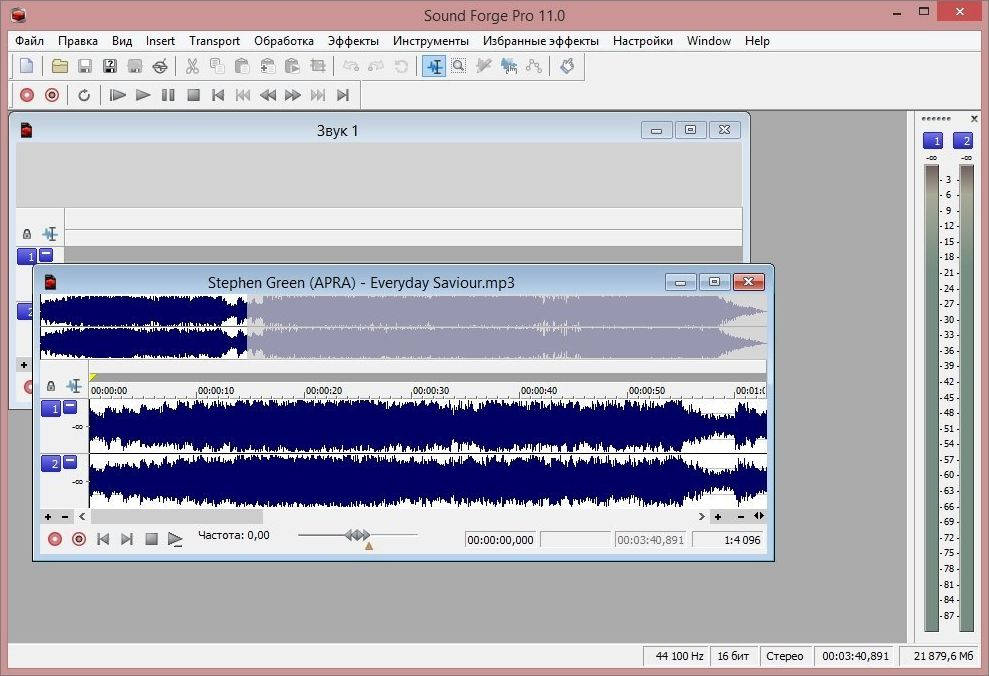
Task: Click Pause in main transport toolbar
Action: pyautogui.click(x=168, y=95)
